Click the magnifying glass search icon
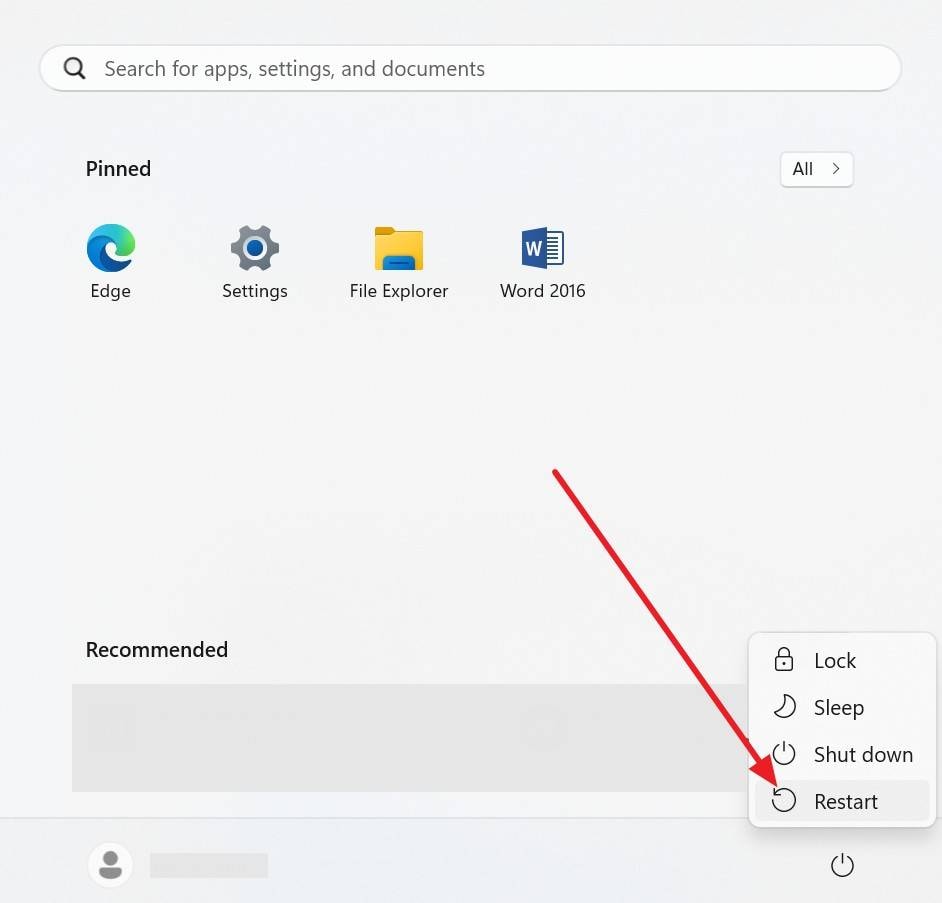942x903 pixels. point(74,68)
